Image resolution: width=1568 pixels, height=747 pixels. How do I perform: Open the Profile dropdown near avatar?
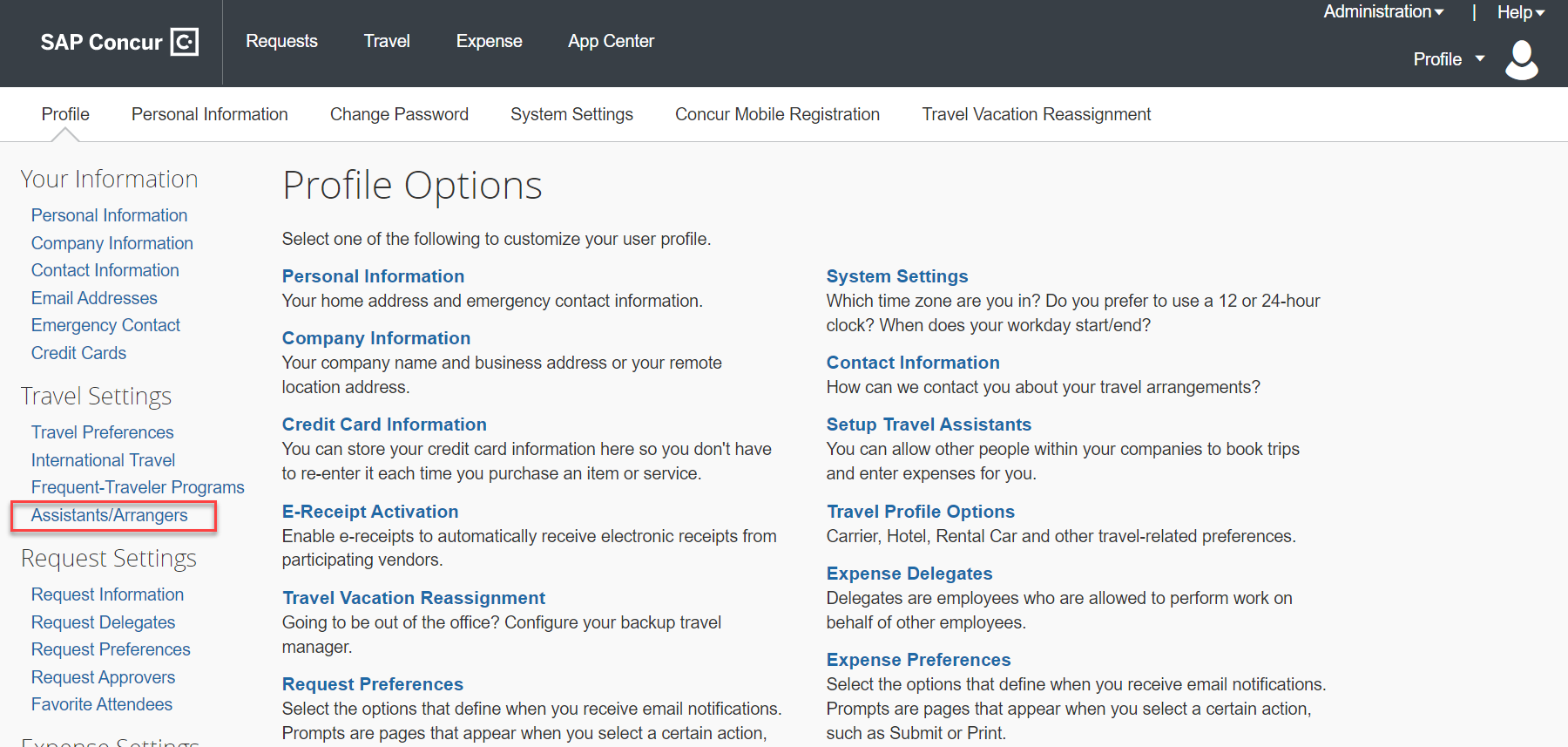(x=1449, y=59)
